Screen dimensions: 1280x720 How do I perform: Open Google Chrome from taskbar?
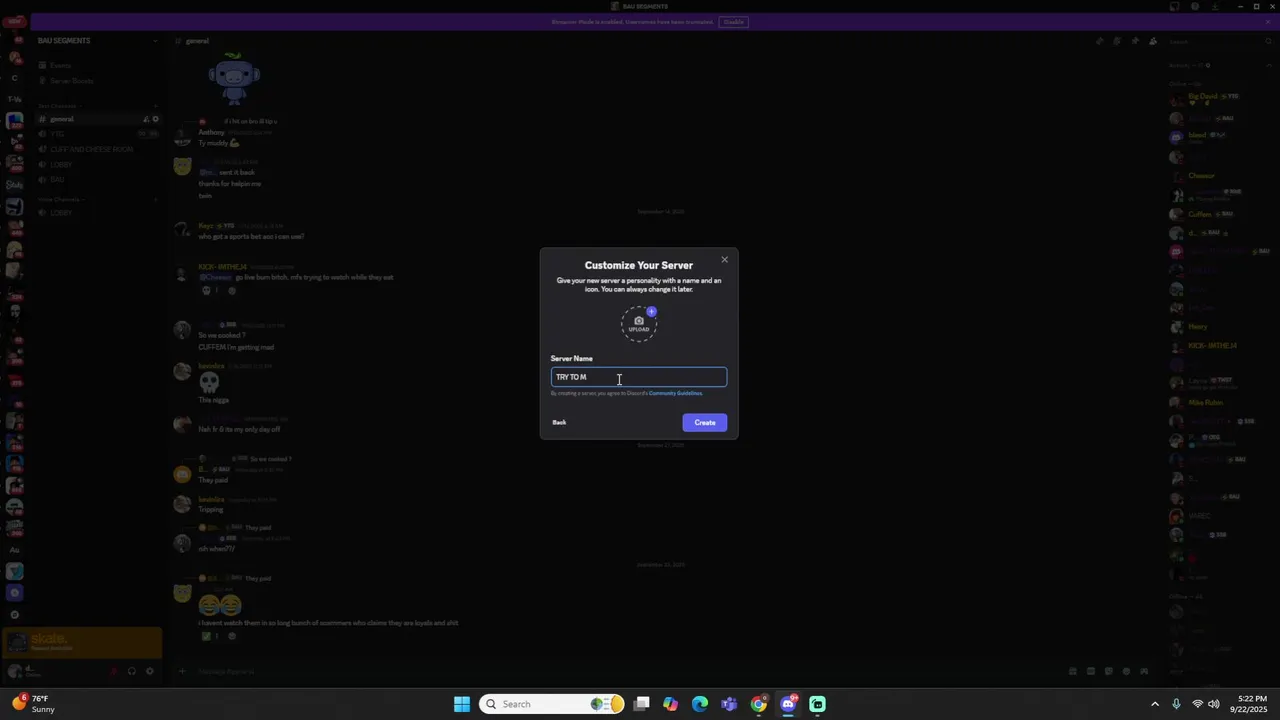coord(759,704)
